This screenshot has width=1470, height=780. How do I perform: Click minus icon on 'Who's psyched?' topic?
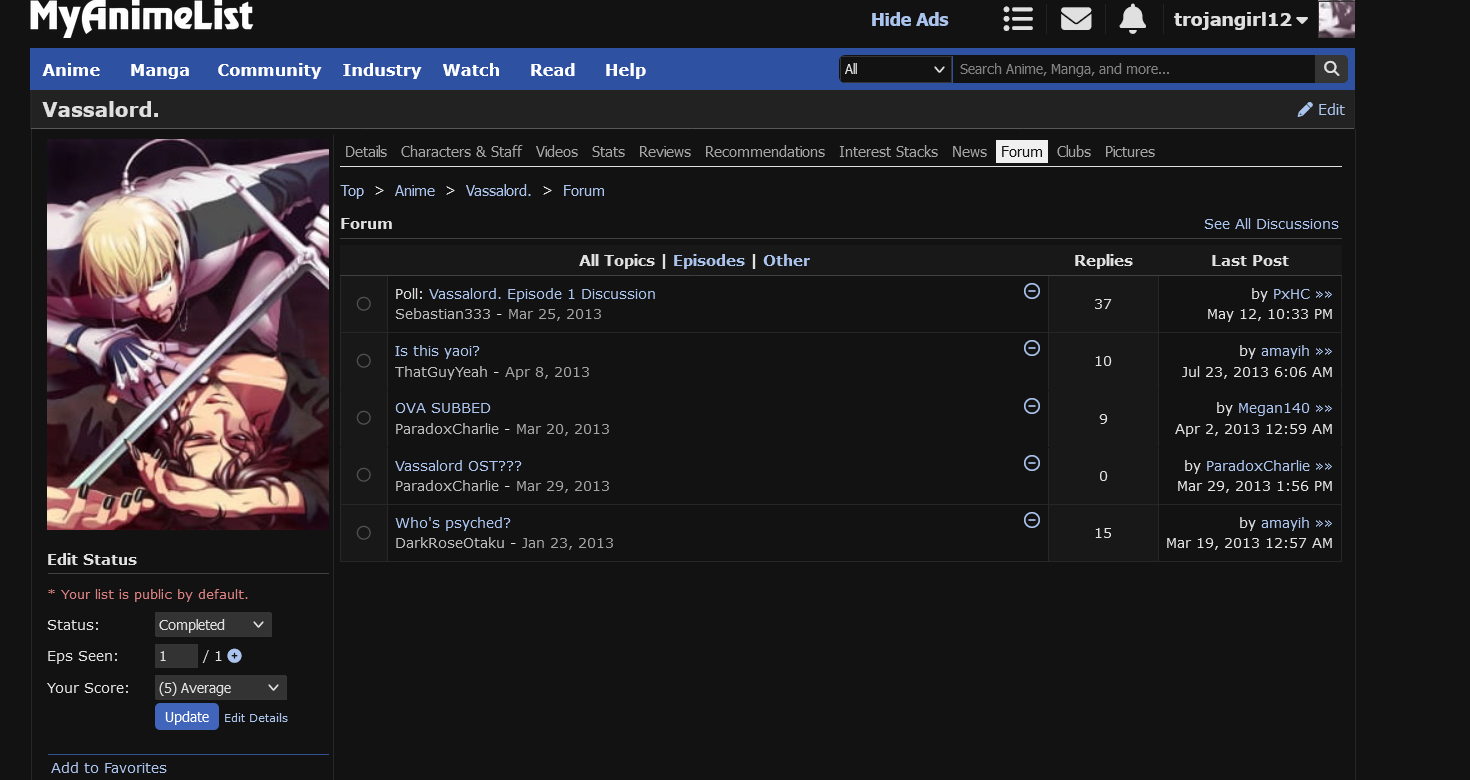coord(1032,520)
